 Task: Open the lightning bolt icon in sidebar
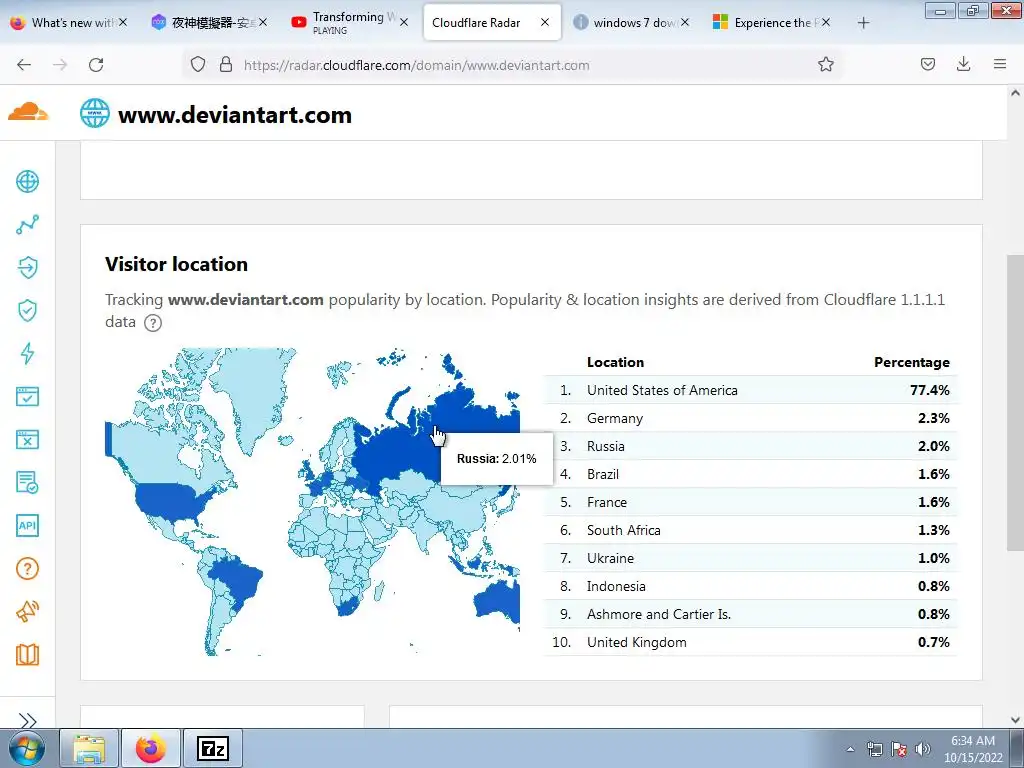[27, 353]
